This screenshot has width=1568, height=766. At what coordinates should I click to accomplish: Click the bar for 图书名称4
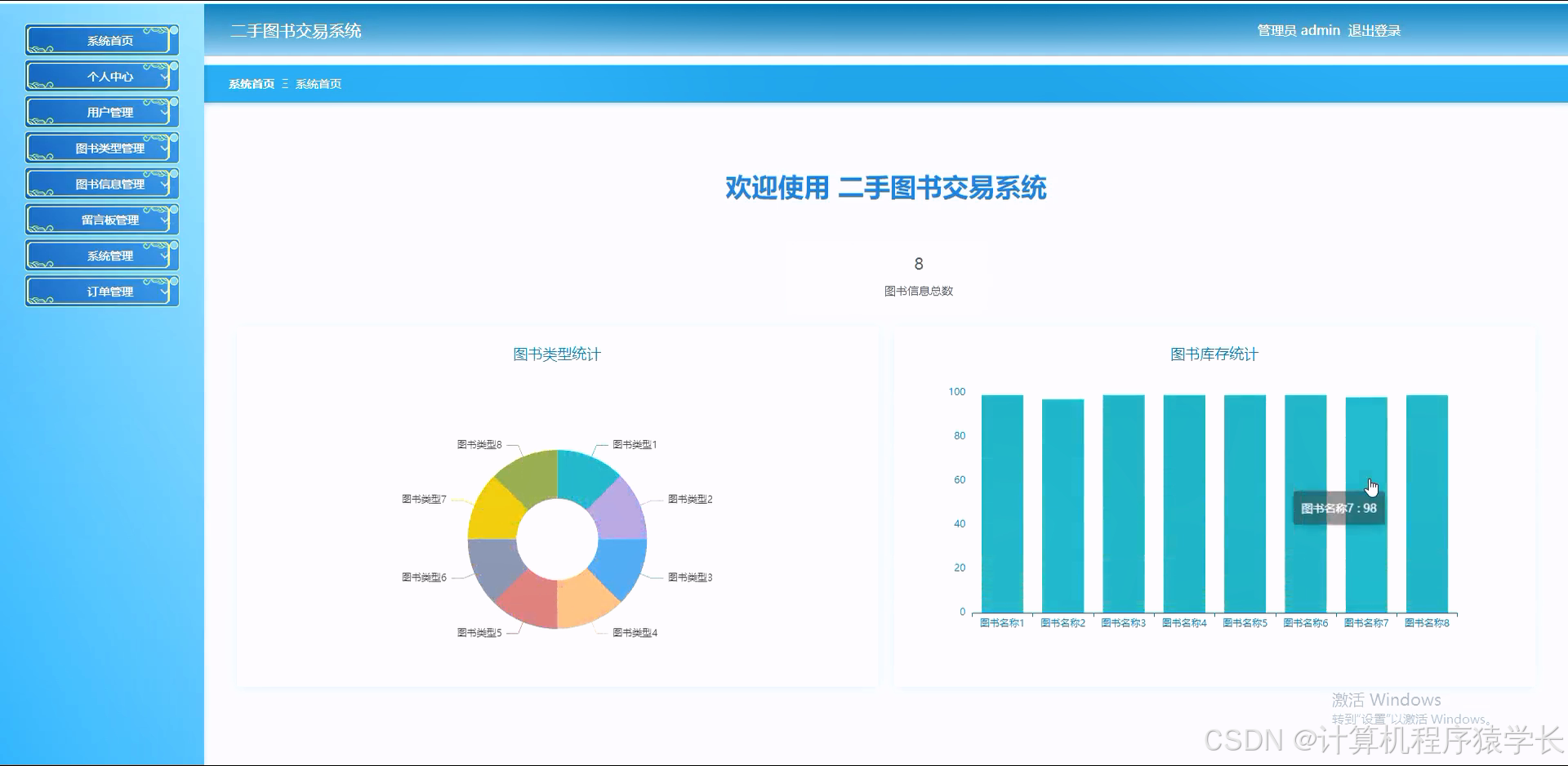1184,504
